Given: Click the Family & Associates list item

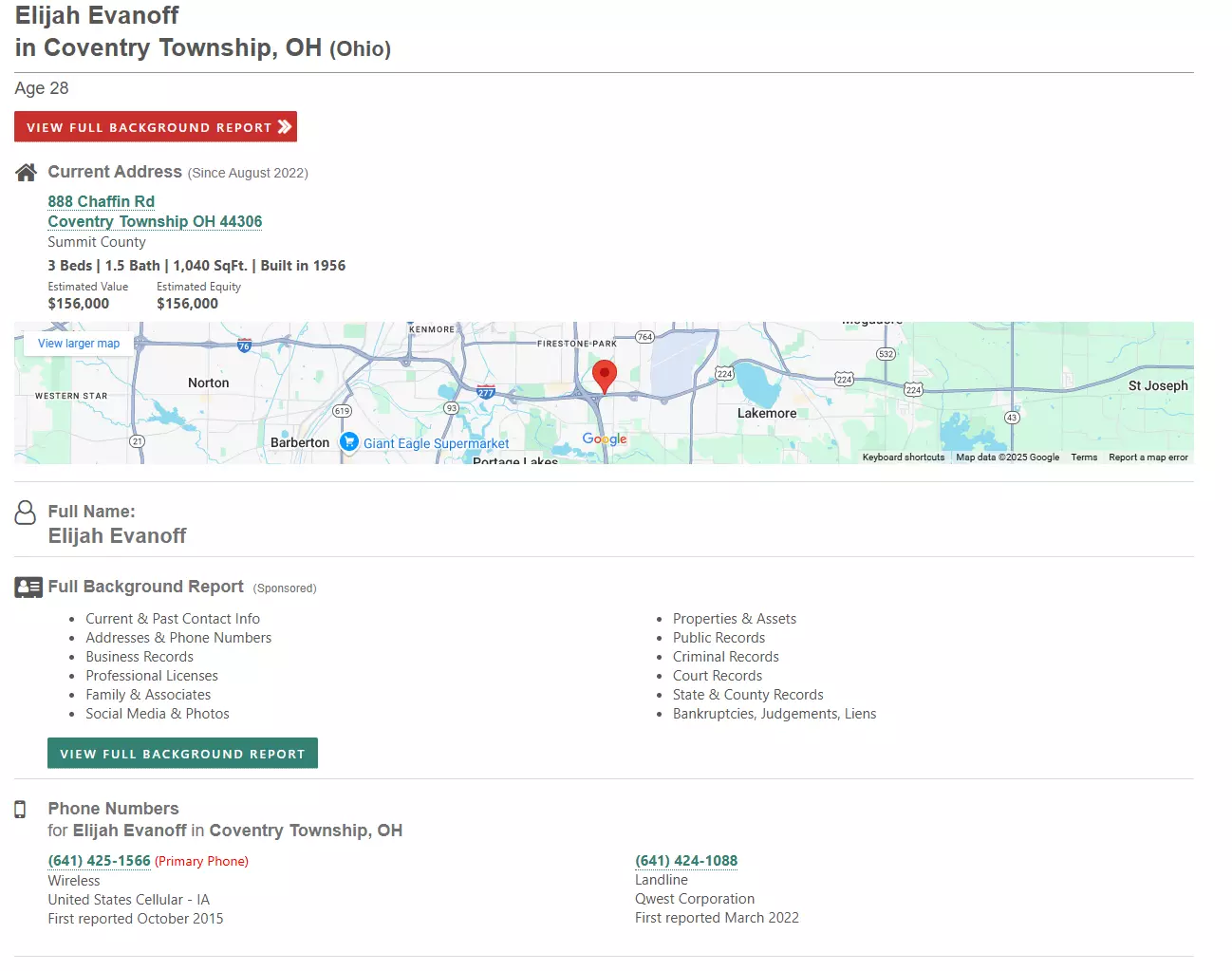Looking at the screenshot, I should click(x=148, y=695).
